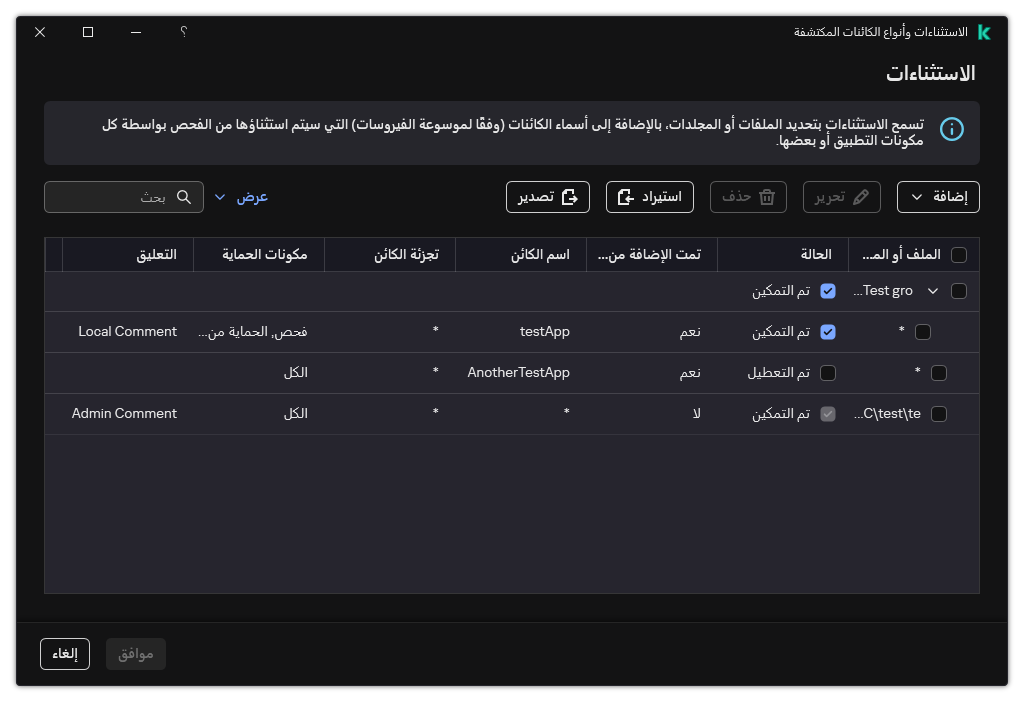This screenshot has width=1024, height=702.
Task: Enable the AnotherTestApp disabled exclusion checkbox
Action: pos(828,372)
